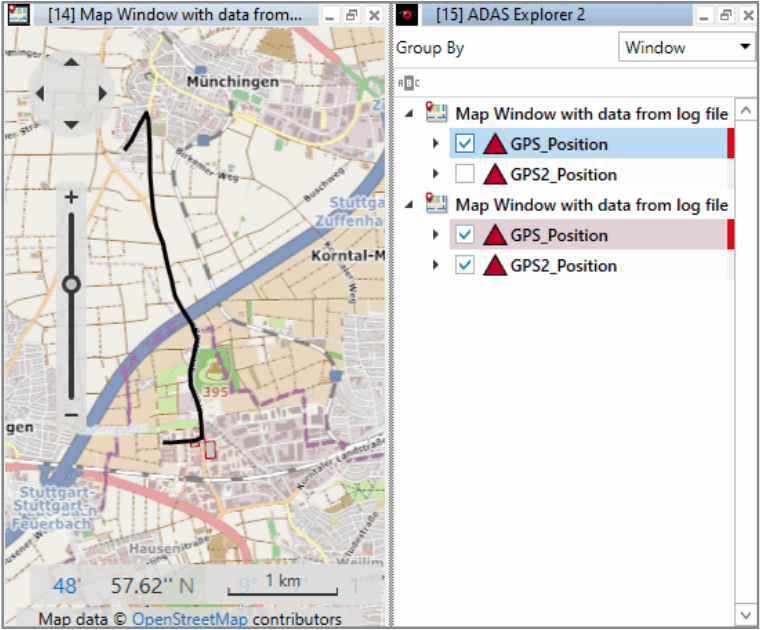Minimize the Map Window
The height and width of the screenshot is (630, 760).
pos(330,16)
